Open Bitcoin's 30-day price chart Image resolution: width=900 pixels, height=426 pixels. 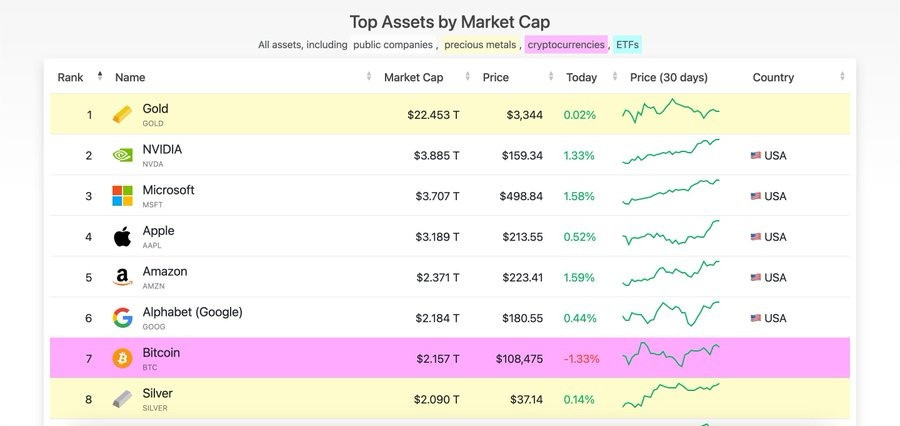(670, 356)
